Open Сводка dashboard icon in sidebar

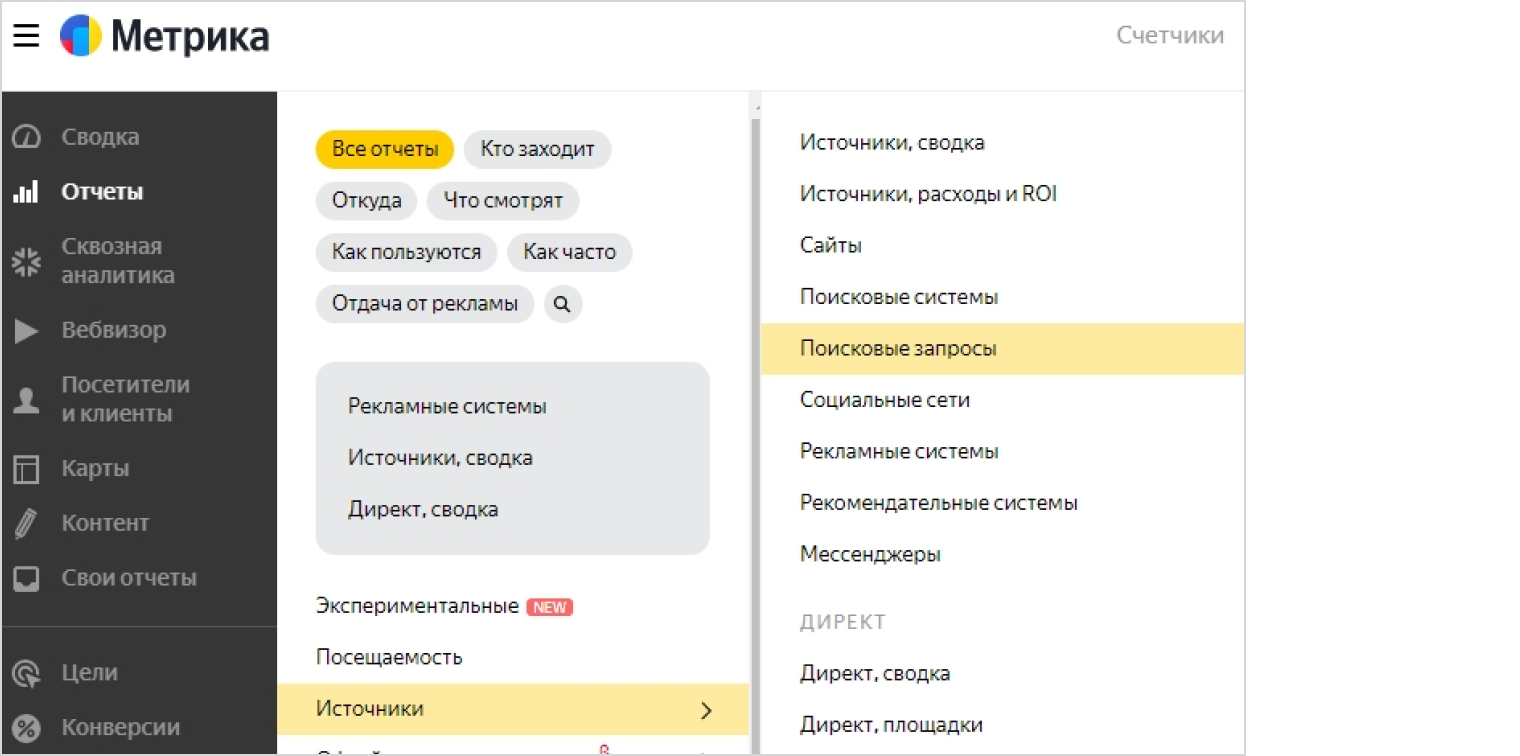tap(26, 137)
